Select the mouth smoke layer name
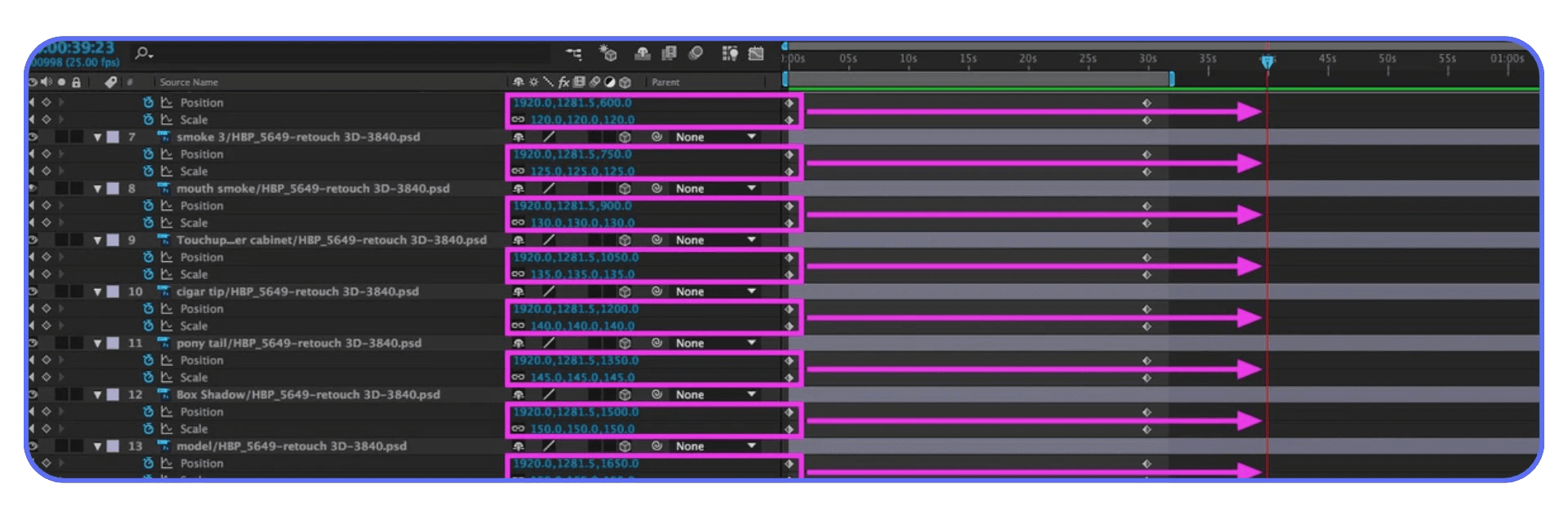 click(313, 189)
